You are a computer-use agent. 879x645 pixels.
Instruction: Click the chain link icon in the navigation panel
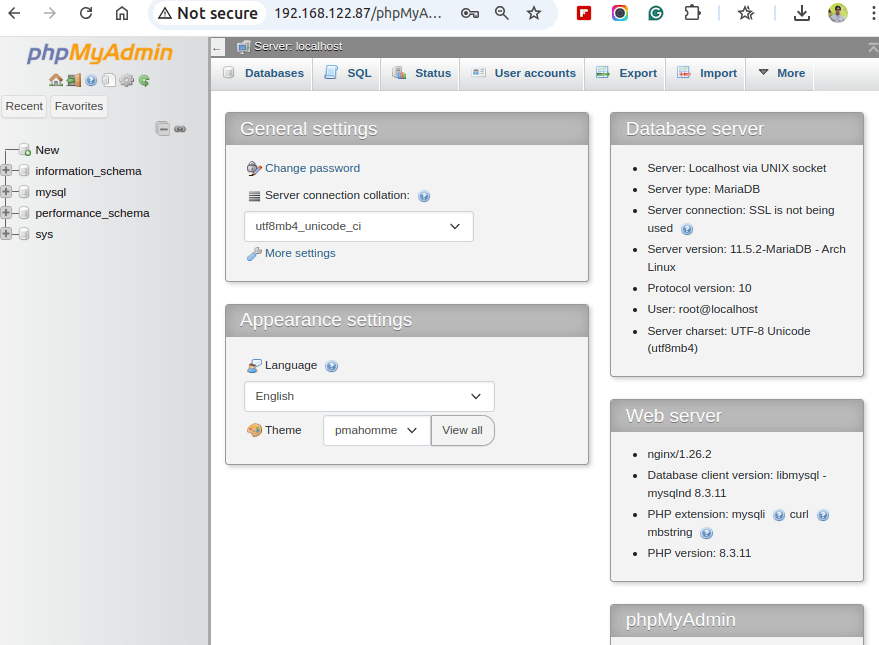point(180,129)
